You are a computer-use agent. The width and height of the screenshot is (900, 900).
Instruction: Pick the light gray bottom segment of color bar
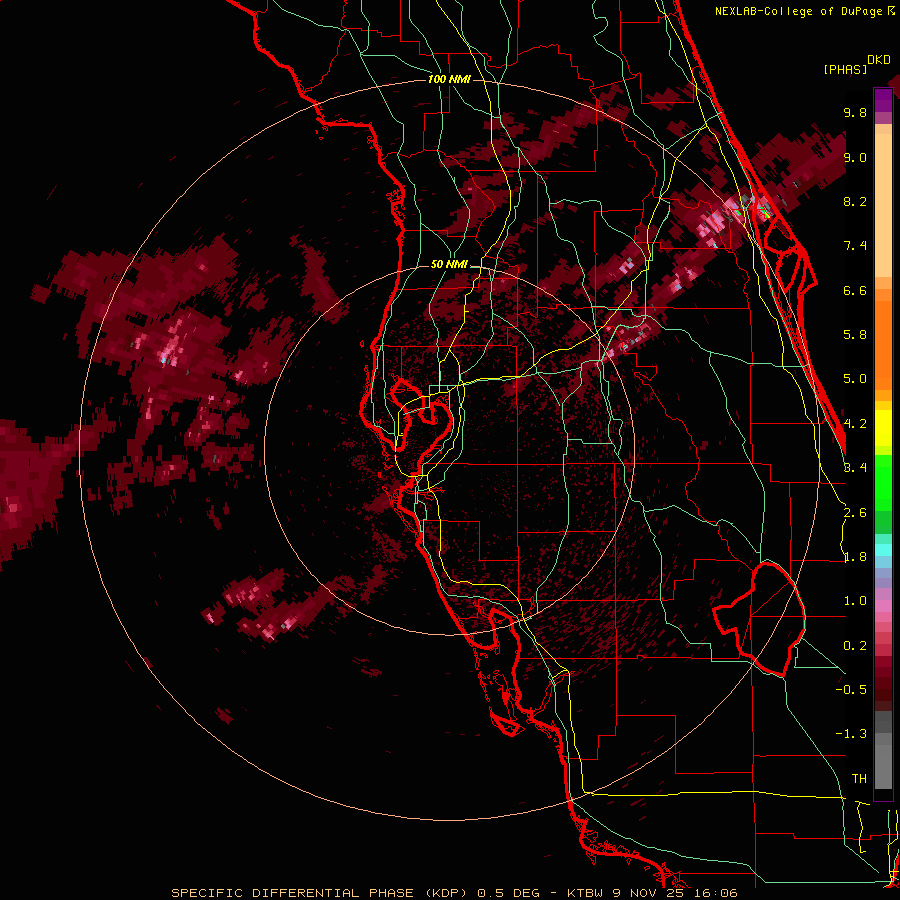[883, 766]
